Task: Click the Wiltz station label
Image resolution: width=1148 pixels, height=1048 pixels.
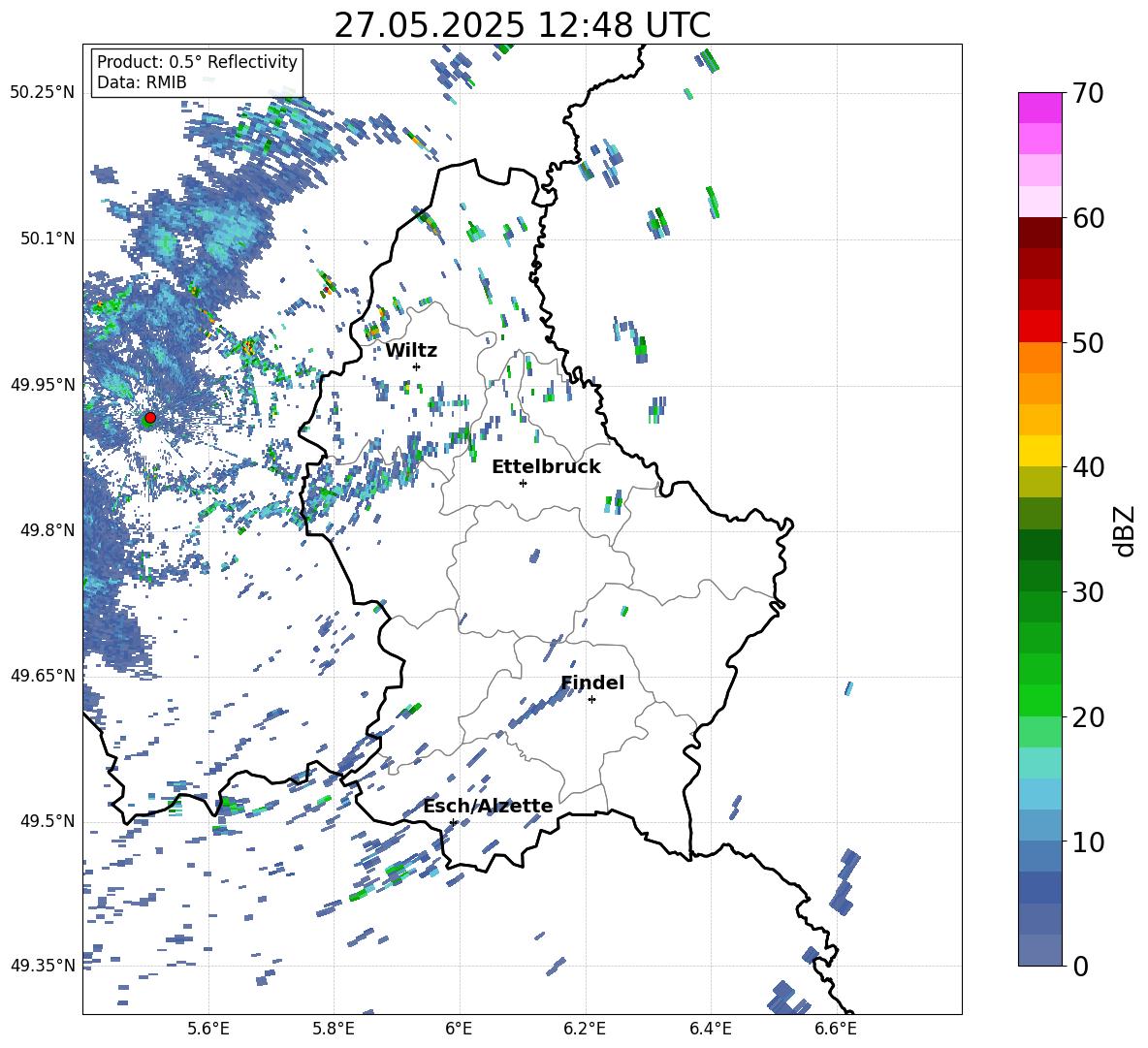Action: coord(411,351)
